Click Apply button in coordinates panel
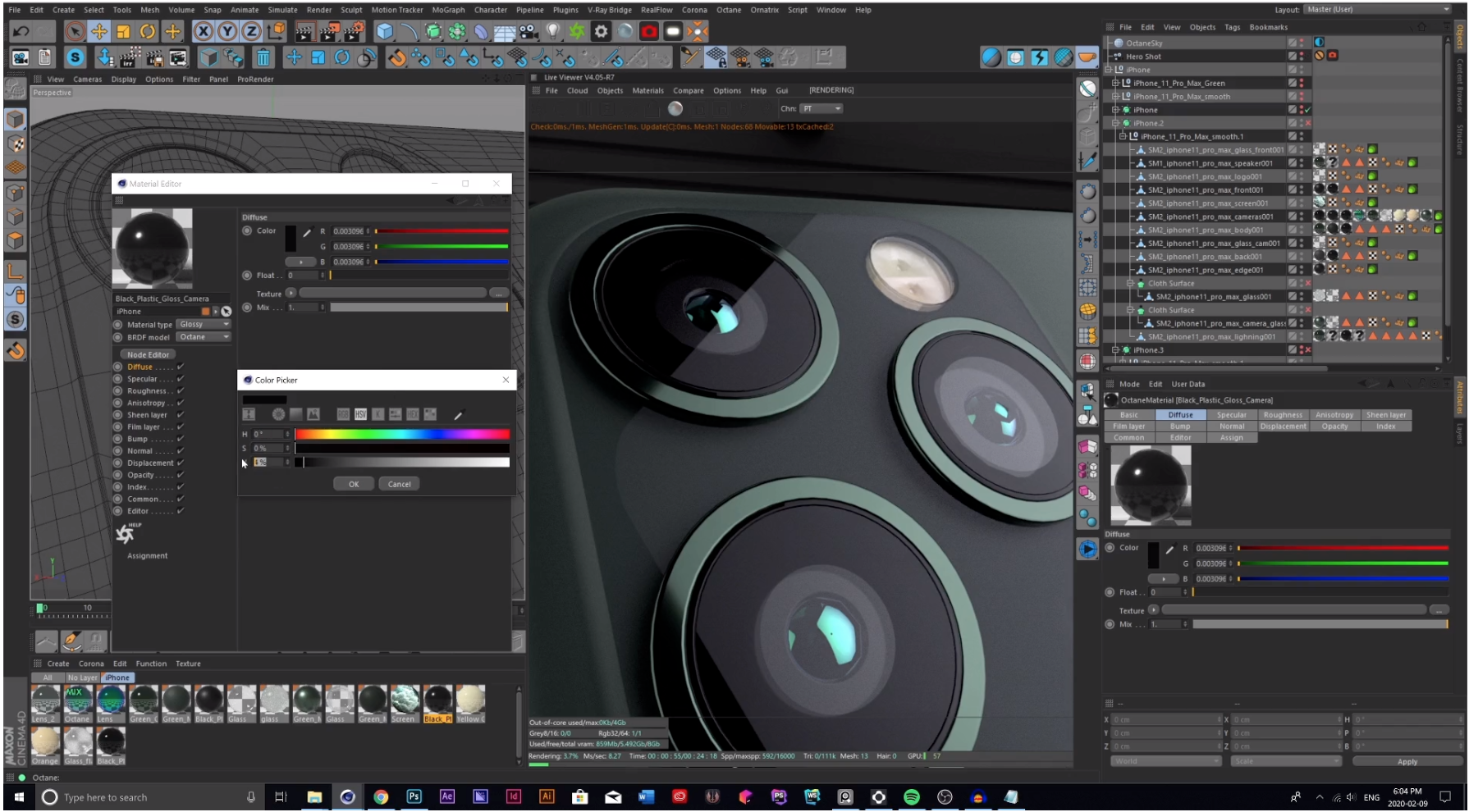Viewport: 1469px width, 812px height. pyautogui.click(x=1407, y=761)
